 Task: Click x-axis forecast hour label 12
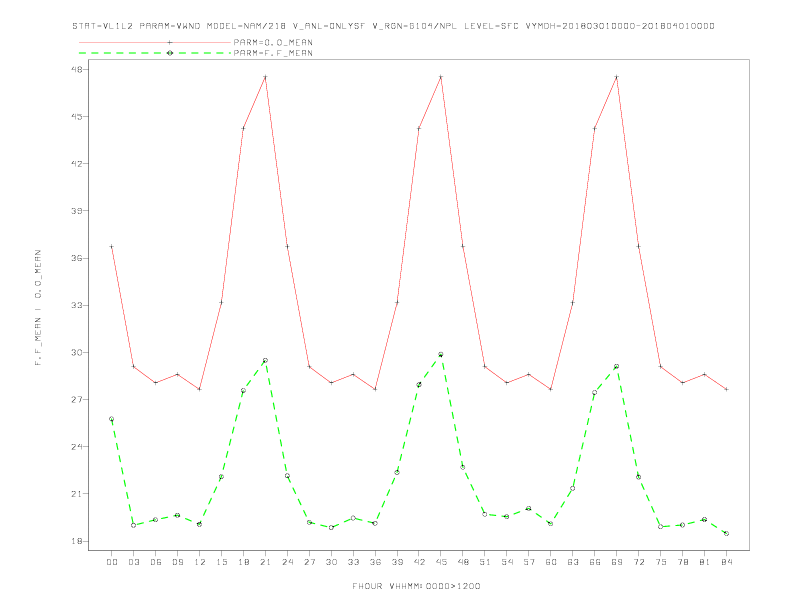pos(200,562)
